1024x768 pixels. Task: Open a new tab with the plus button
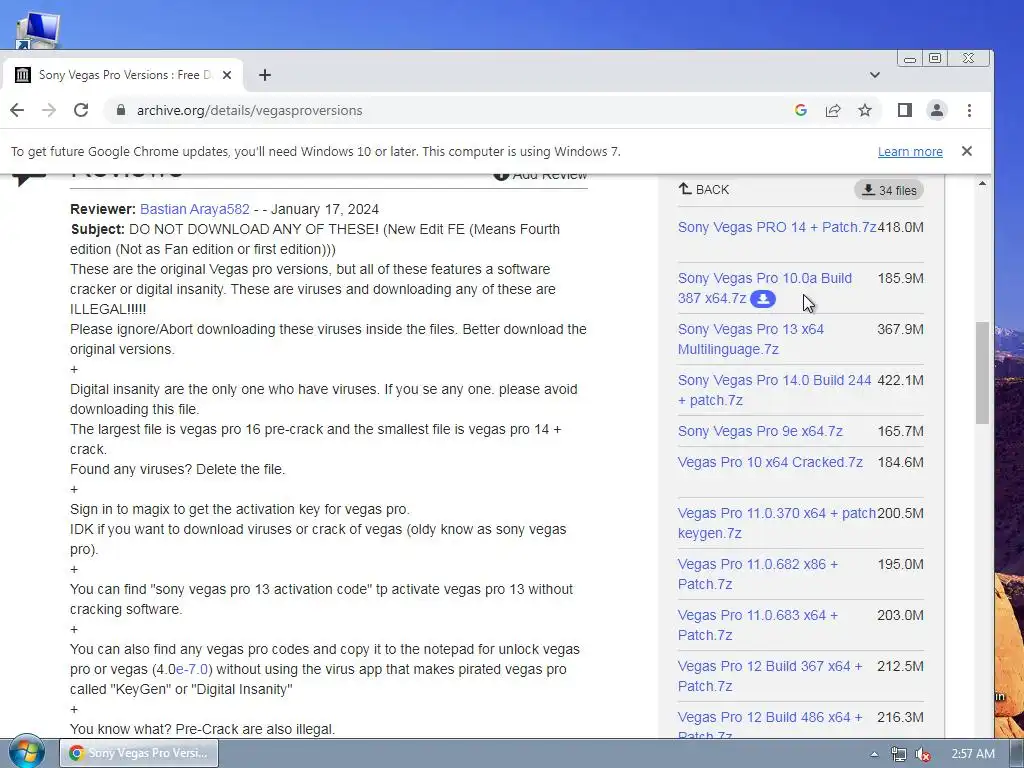click(264, 75)
